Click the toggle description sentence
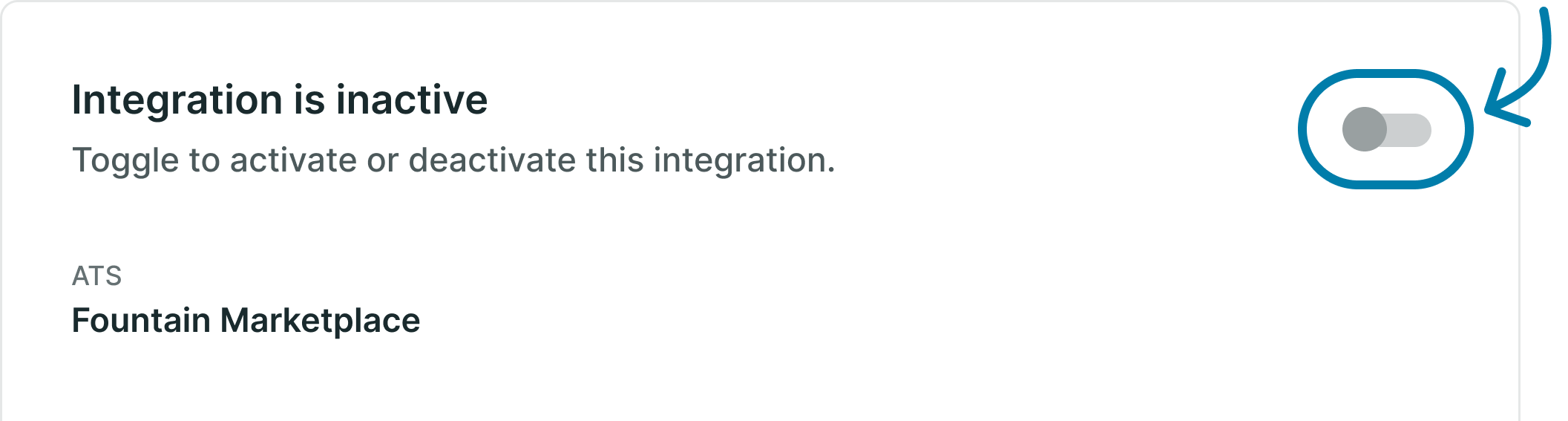1568x421 pixels. pyautogui.click(x=453, y=160)
